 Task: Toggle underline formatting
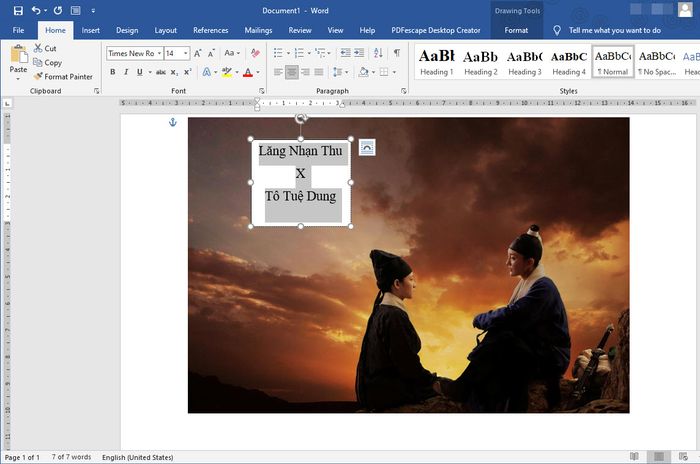click(140, 72)
